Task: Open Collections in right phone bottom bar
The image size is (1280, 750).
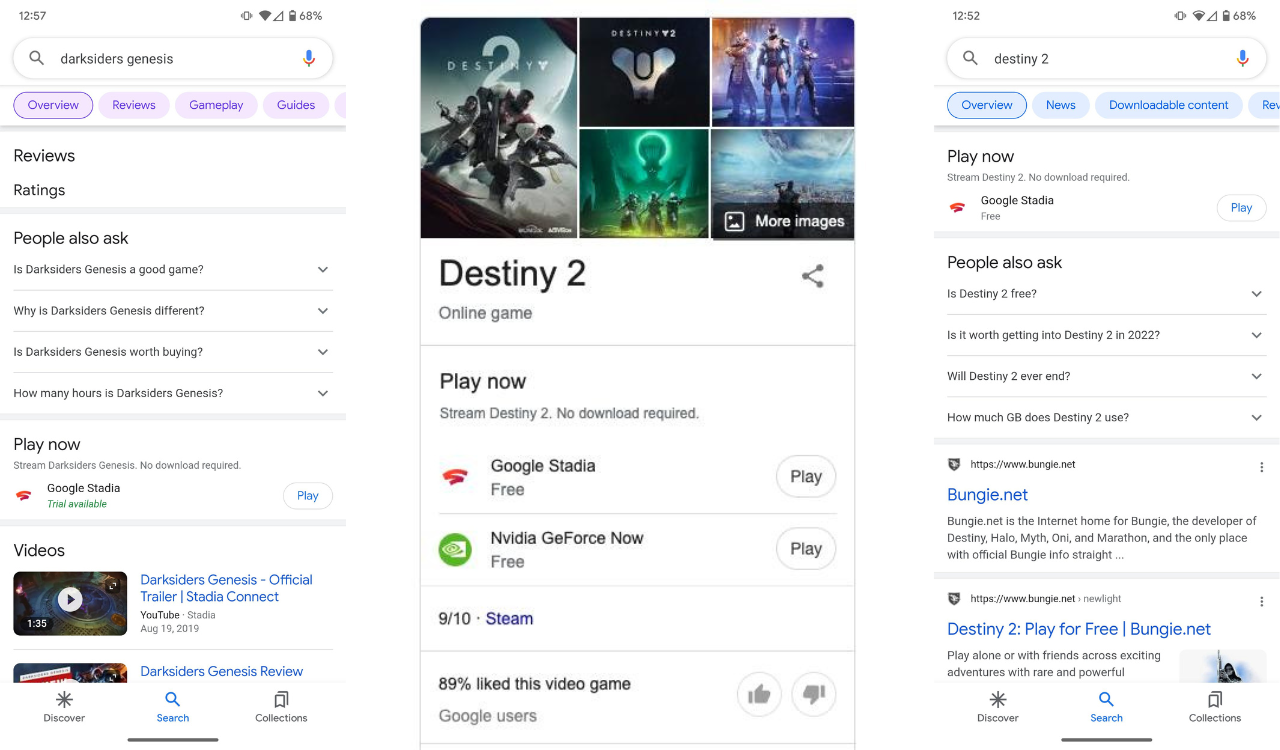Action: (1215, 706)
